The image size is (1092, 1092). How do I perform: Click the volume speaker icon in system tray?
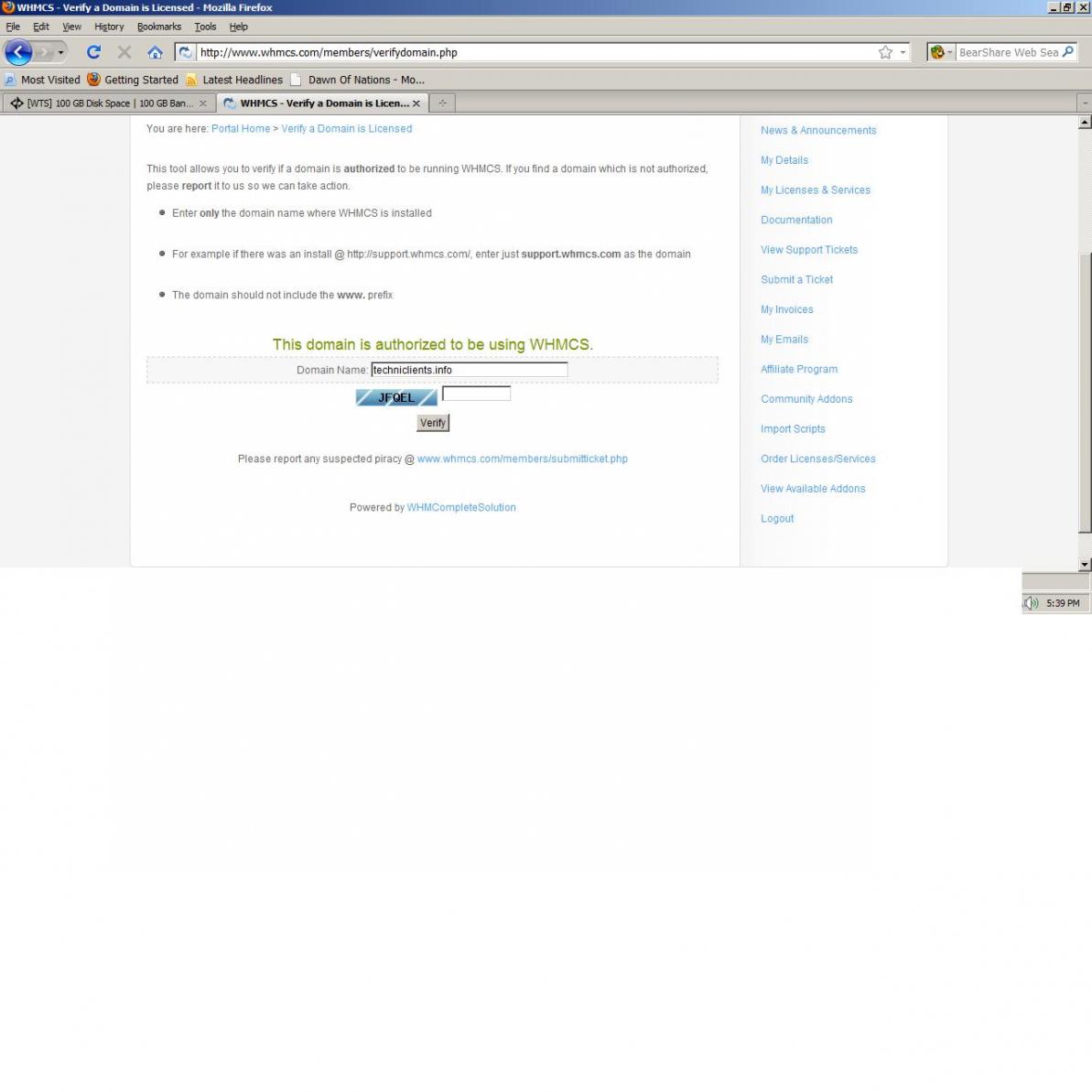tap(1032, 603)
